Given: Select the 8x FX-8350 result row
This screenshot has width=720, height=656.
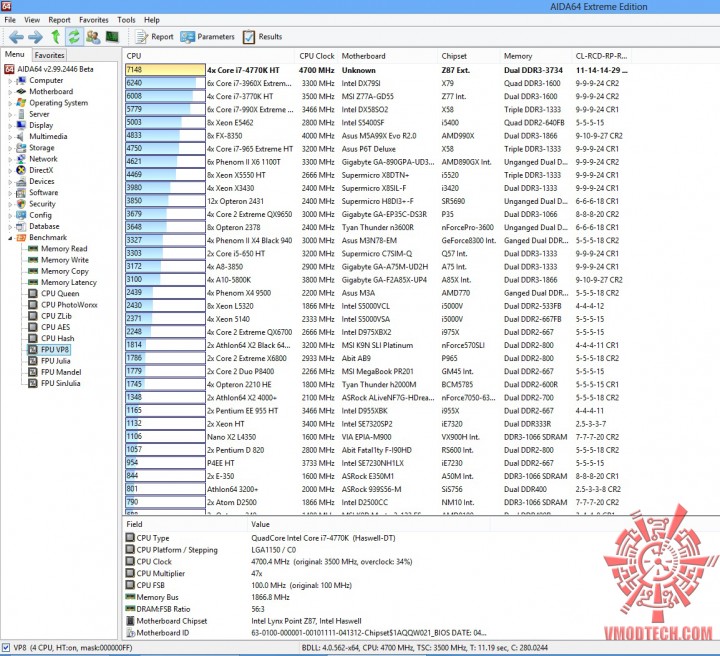Looking at the screenshot, I should [x=377, y=136].
